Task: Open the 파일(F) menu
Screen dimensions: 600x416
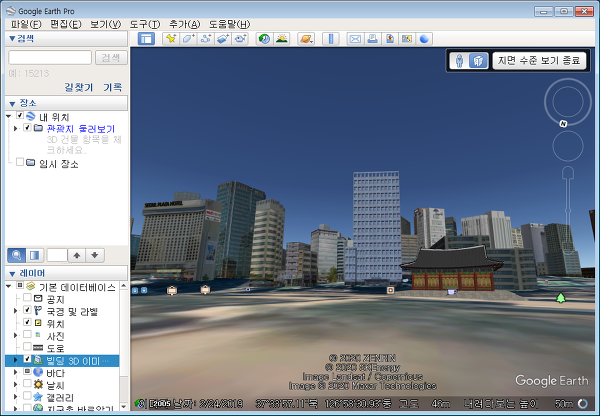Action: (x=26, y=24)
